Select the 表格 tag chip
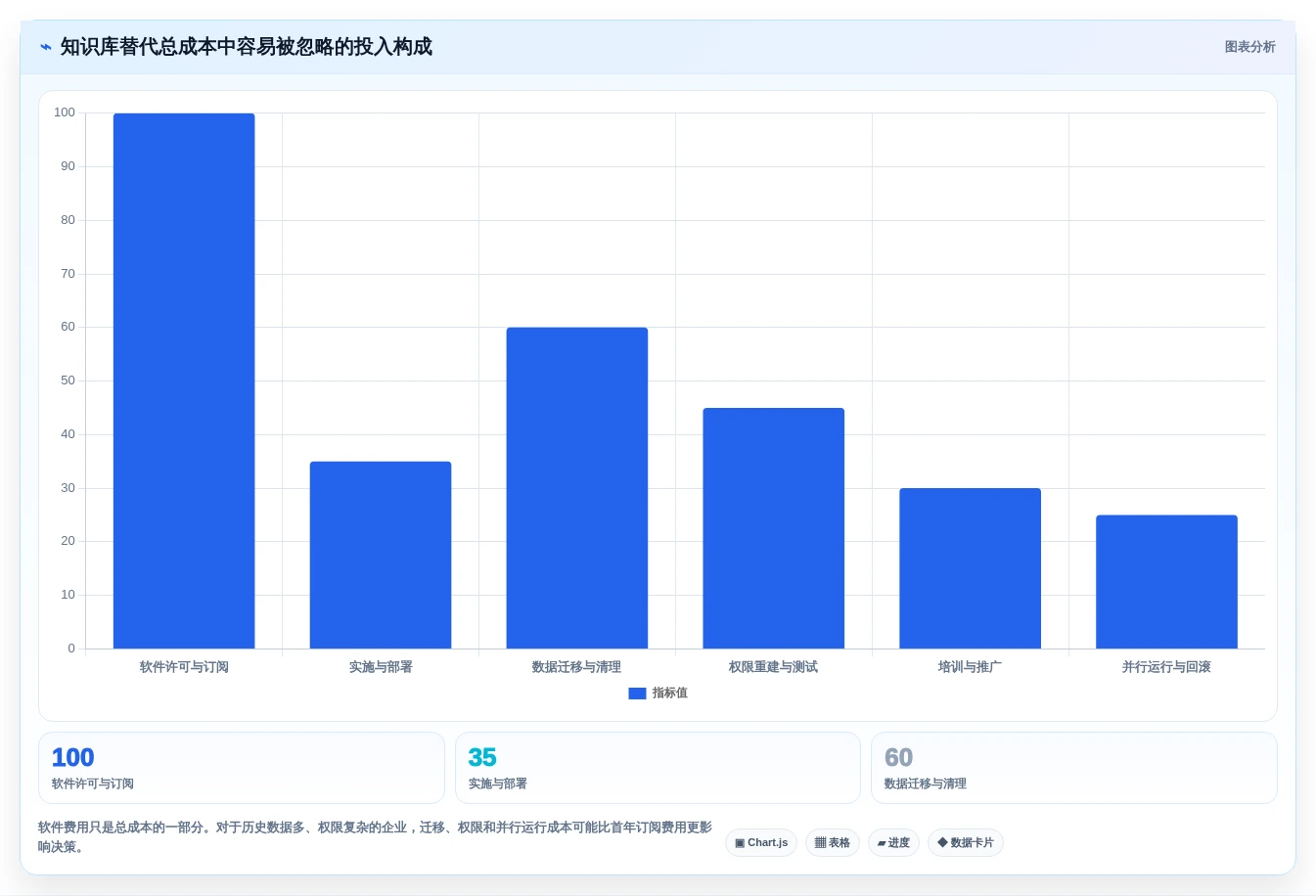Screen dimensions: 1316x896 [x=833, y=842]
